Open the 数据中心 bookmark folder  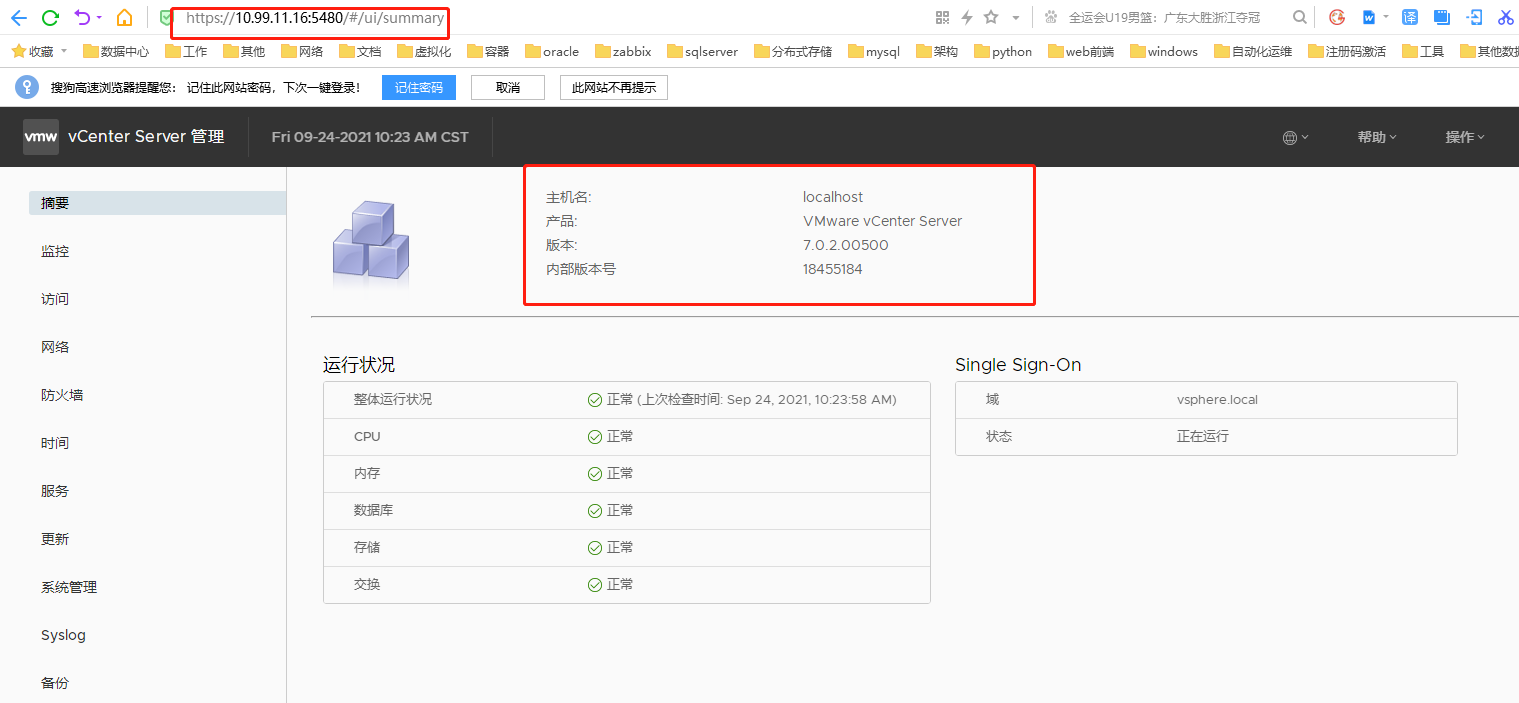tap(116, 51)
